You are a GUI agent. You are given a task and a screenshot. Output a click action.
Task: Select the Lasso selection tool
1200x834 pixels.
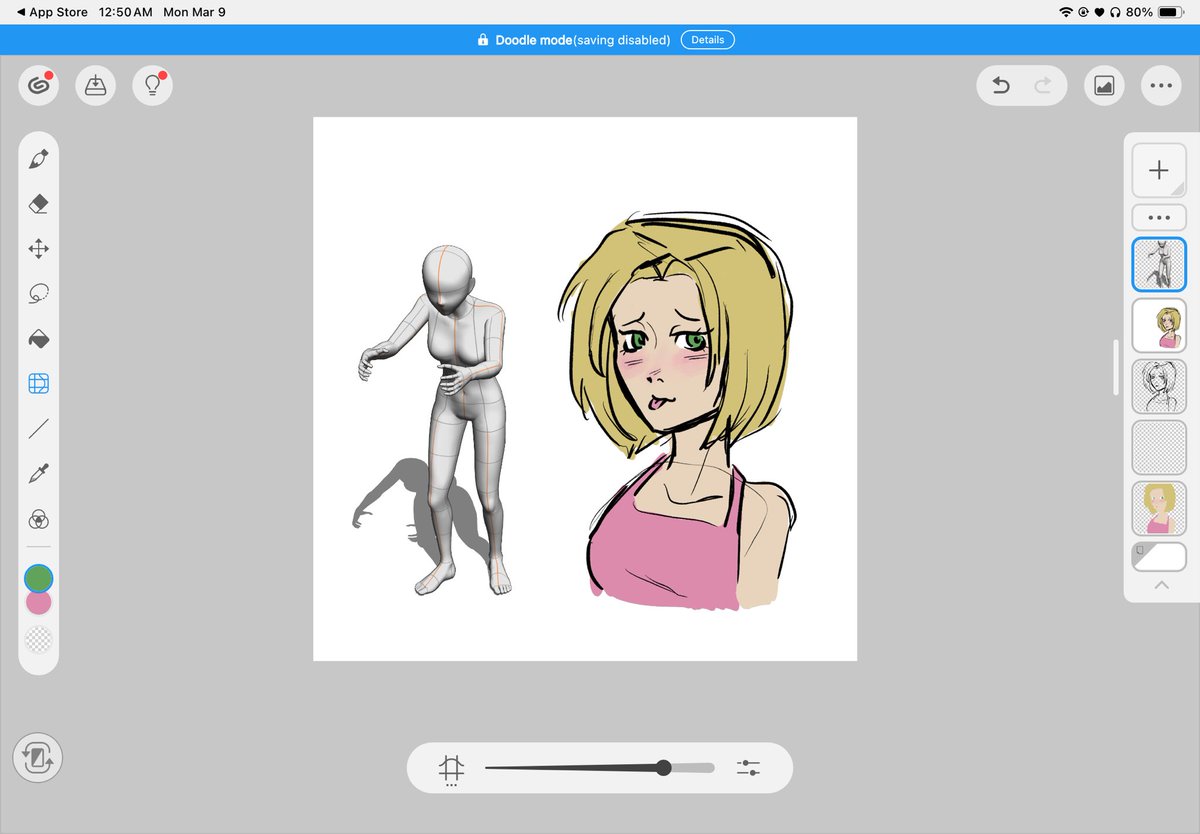coord(39,294)
